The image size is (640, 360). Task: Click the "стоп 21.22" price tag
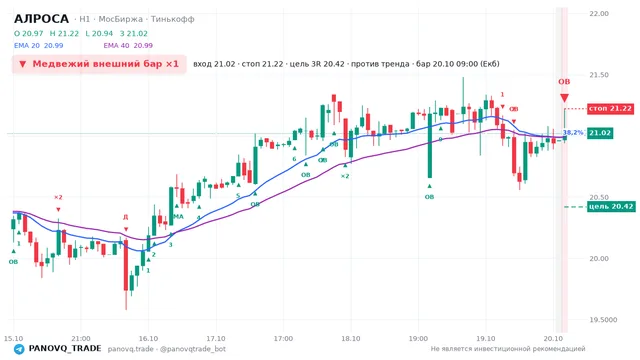(611, 109)
